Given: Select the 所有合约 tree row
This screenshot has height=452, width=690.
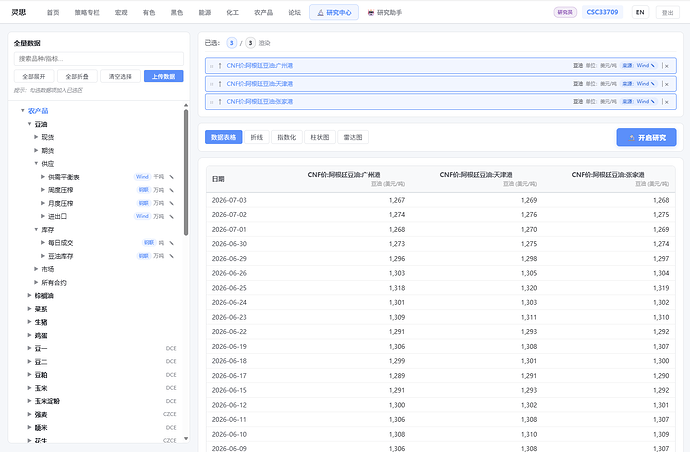Looking at the screenshot, I should click(x=54, y=283).
